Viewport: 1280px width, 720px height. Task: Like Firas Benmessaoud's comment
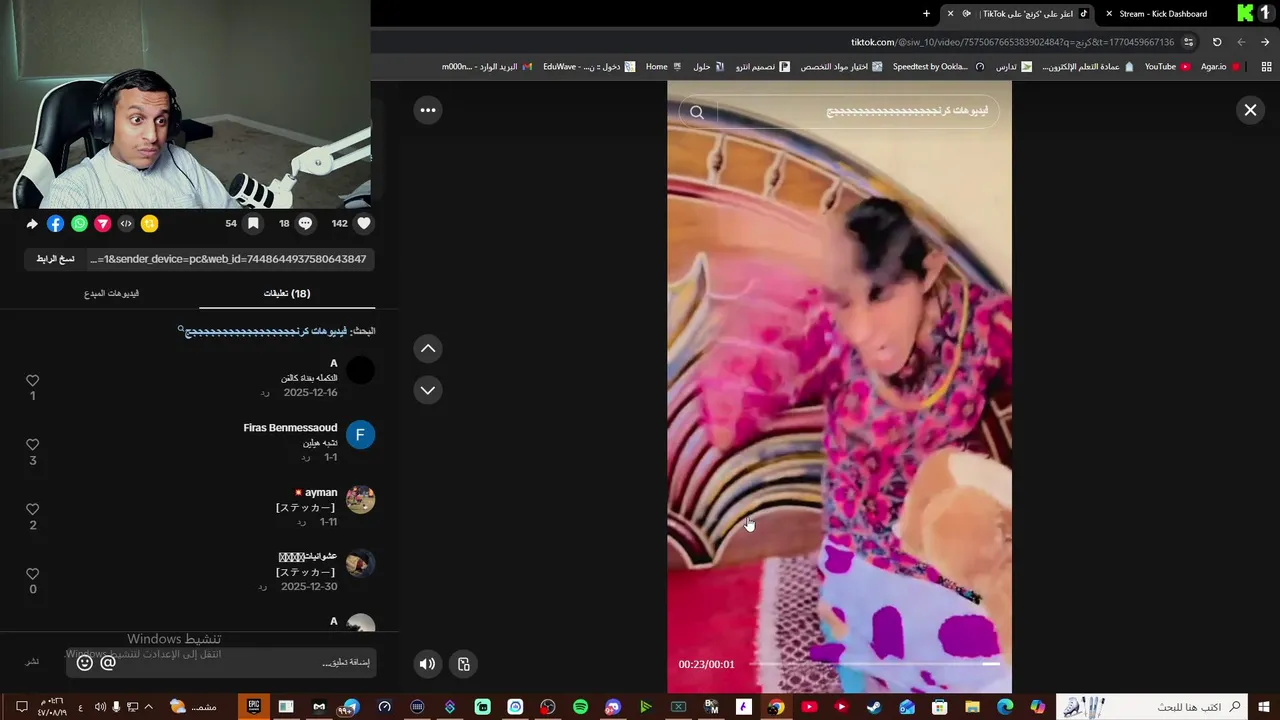32,445
